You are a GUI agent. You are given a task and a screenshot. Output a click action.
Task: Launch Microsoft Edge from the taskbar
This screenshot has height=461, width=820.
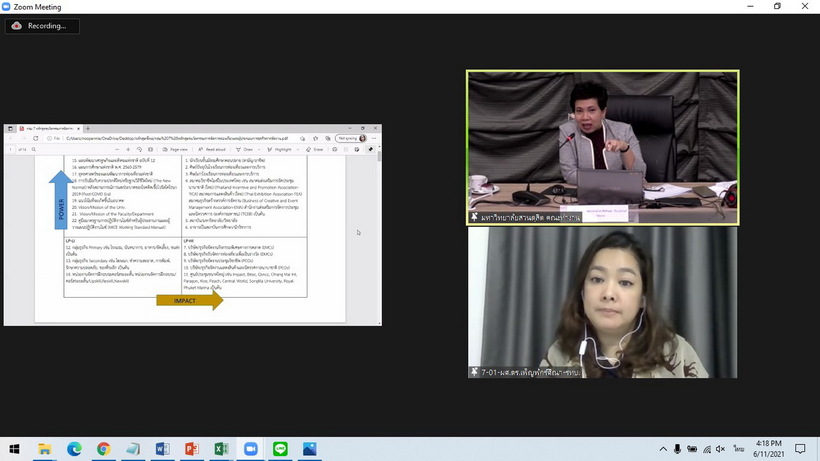click(74, 449)
